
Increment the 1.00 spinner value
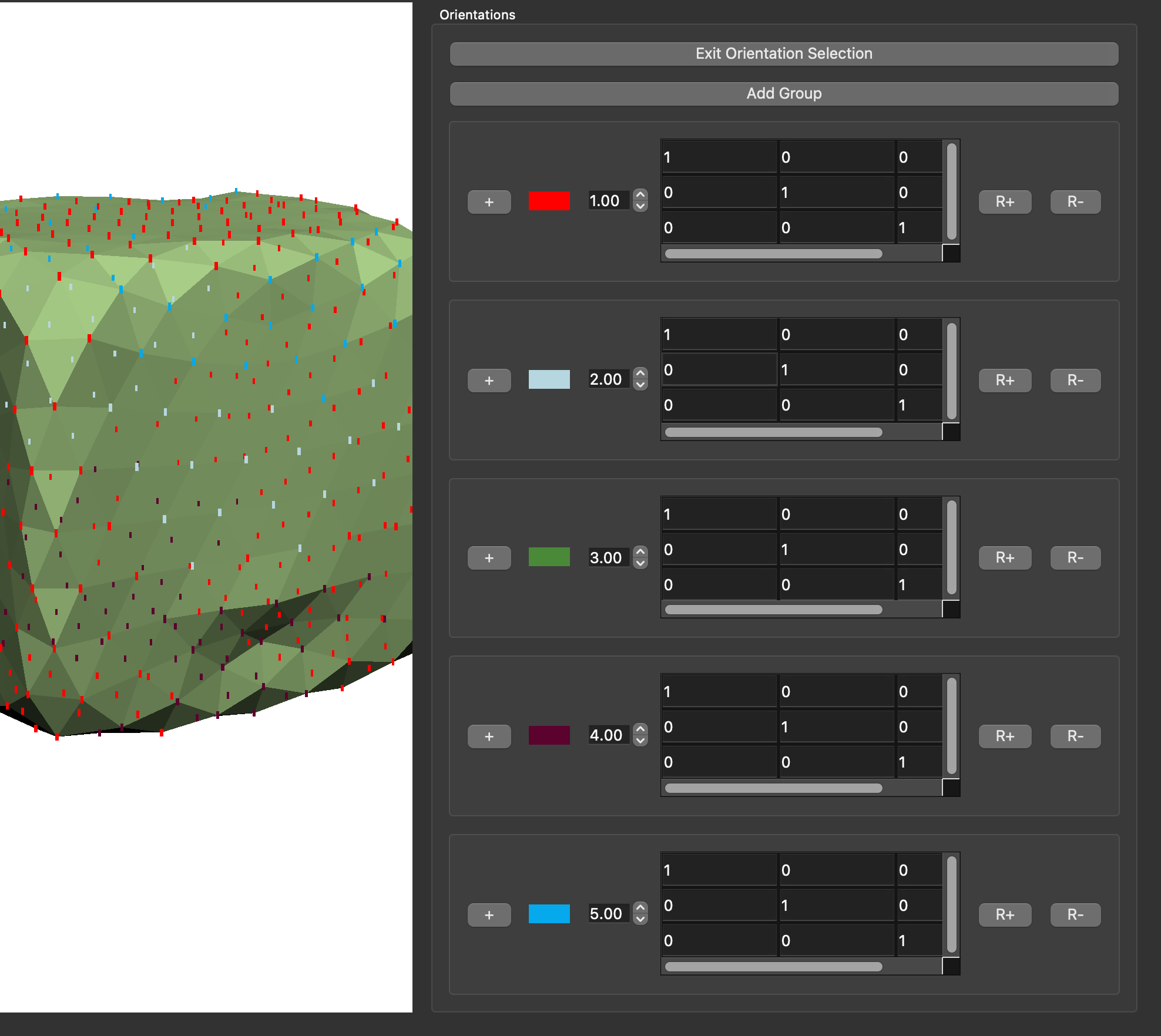[640, 195]
